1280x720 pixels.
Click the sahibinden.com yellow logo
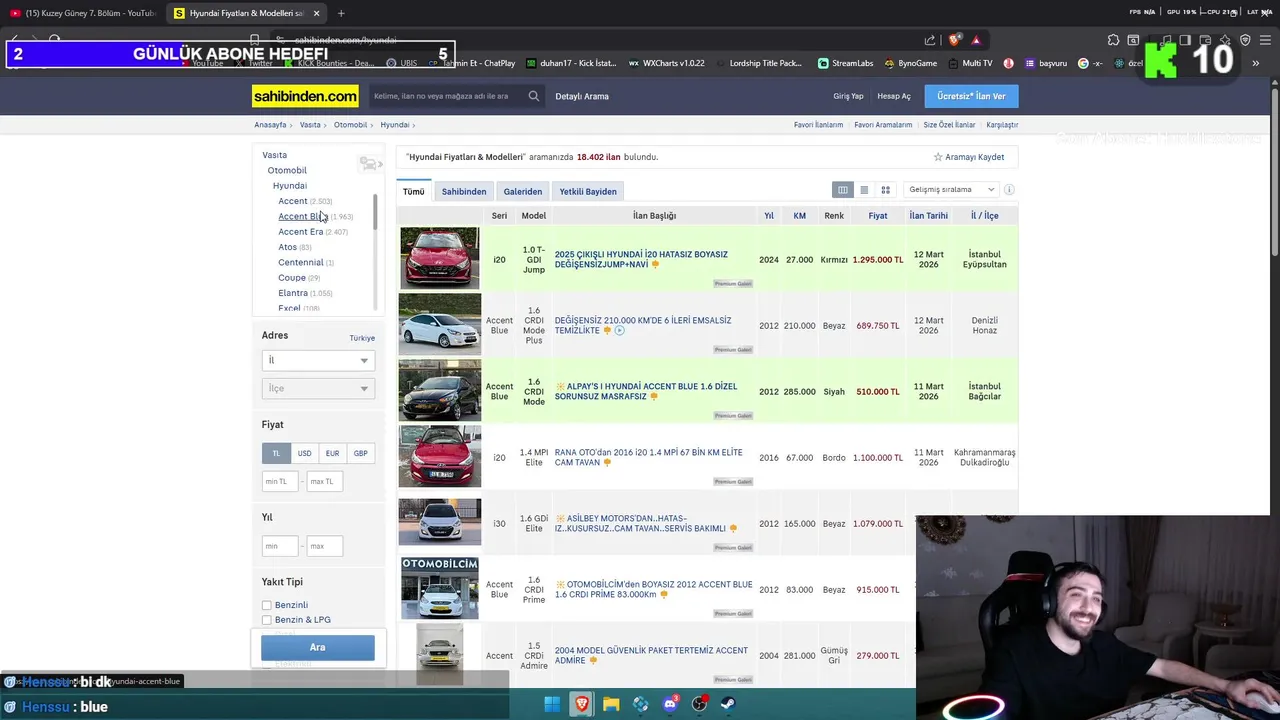pos(305,96)
